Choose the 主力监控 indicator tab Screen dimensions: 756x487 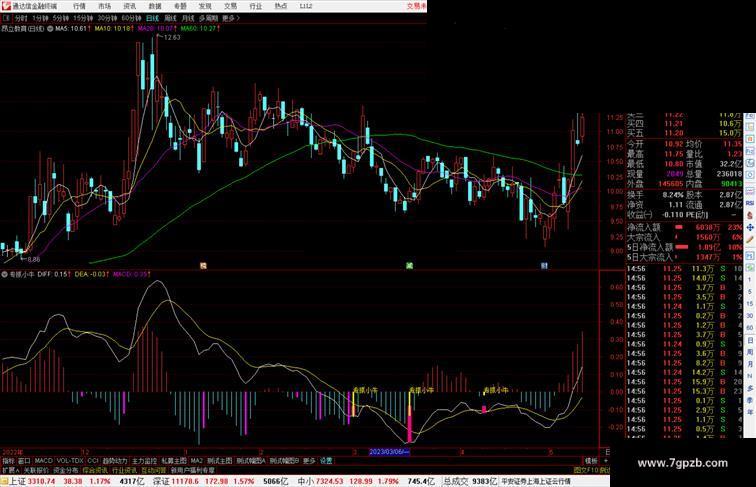[x=144, y=461]
